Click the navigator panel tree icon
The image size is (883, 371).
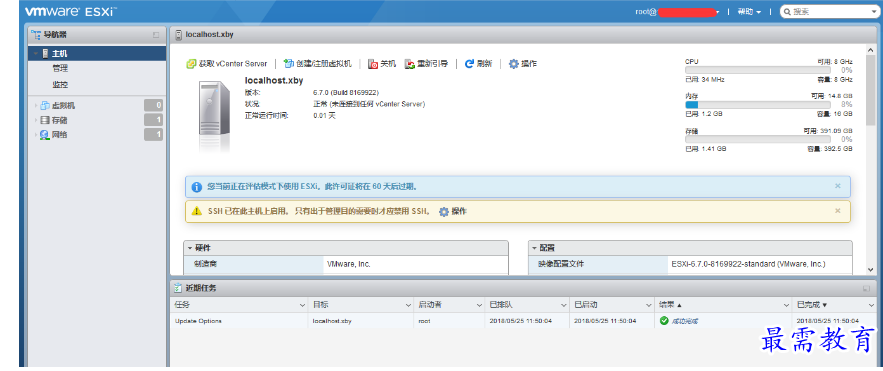tap(36, 34)
